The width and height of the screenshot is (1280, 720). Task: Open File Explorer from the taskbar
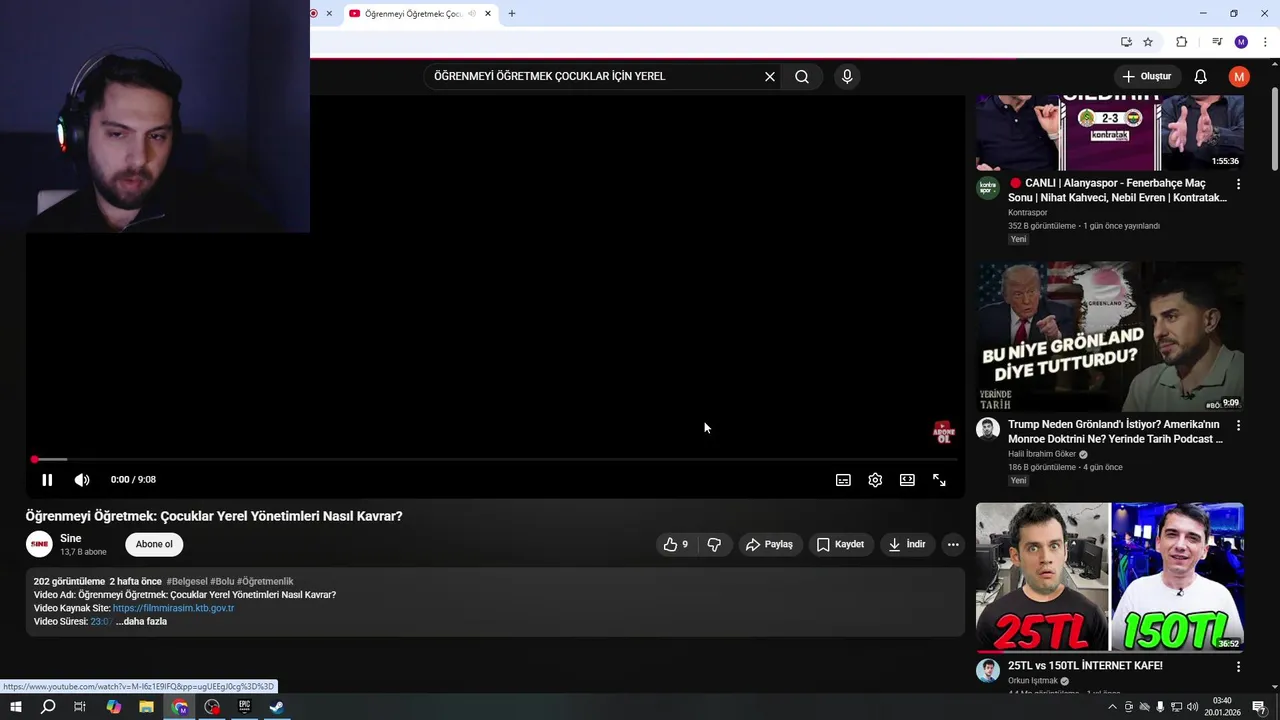pyautogui.click(x=146, y=707)
